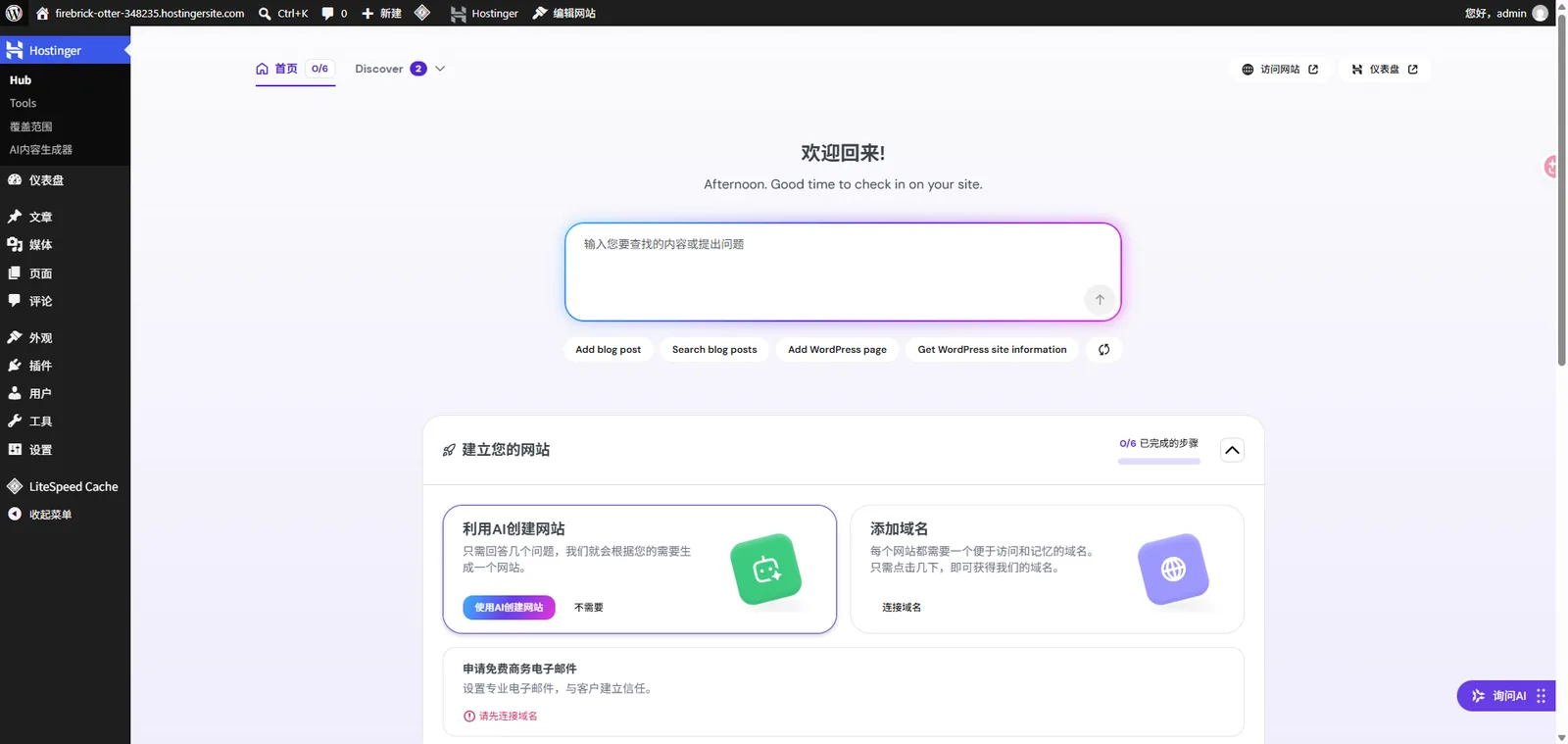Click the Search blog posts chip
The width and height of the screenshot is (1568, 744).
714,350
